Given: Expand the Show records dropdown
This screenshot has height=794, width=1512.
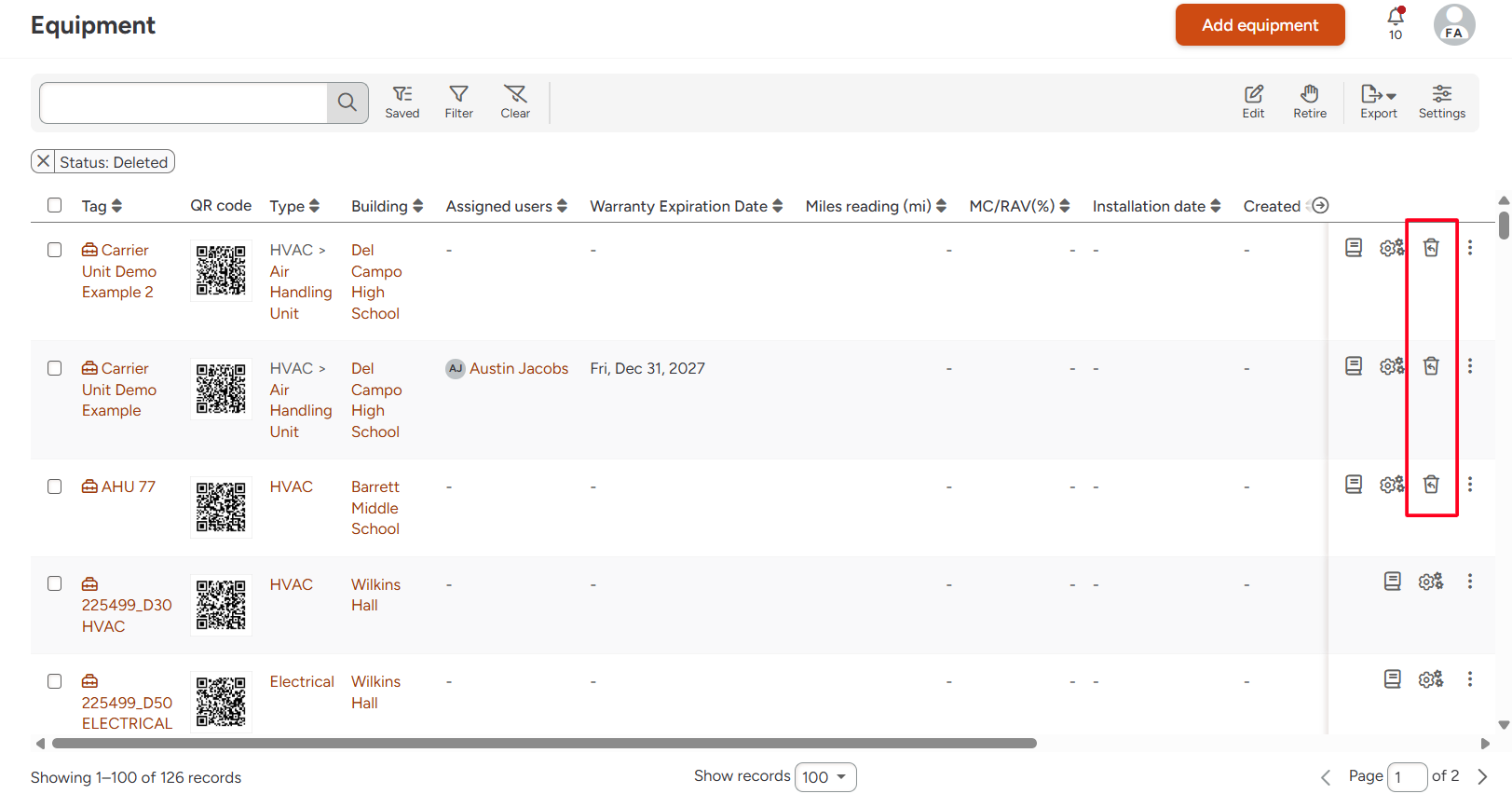Looking at the screenshot, I should 824,777.
